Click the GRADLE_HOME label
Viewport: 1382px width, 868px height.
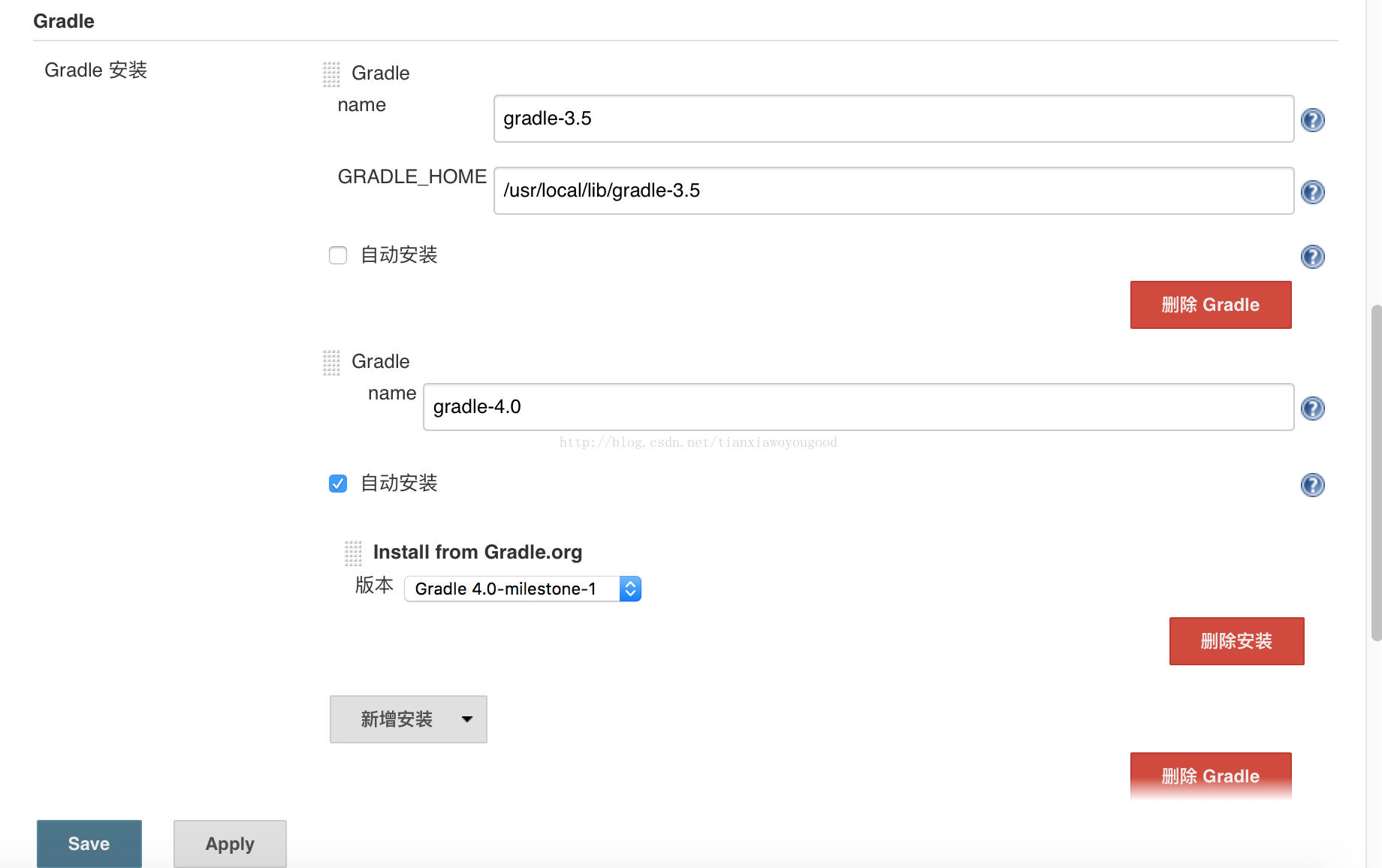tap(412, 177)
